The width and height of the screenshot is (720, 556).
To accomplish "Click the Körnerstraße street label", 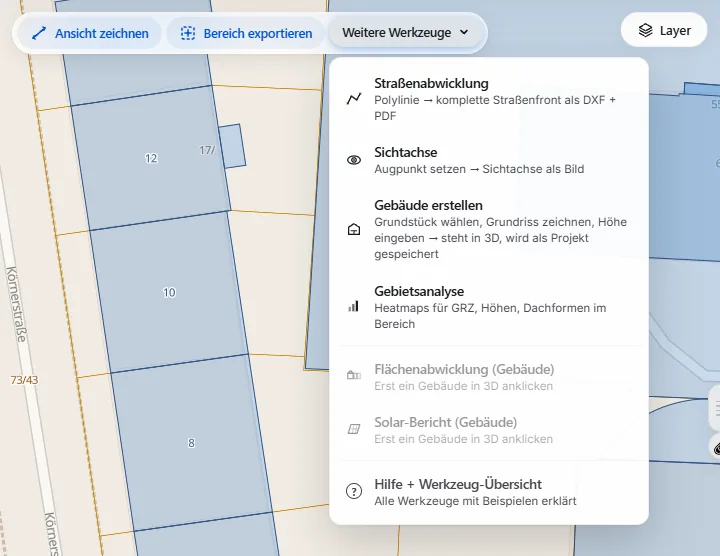I will 16,304.
